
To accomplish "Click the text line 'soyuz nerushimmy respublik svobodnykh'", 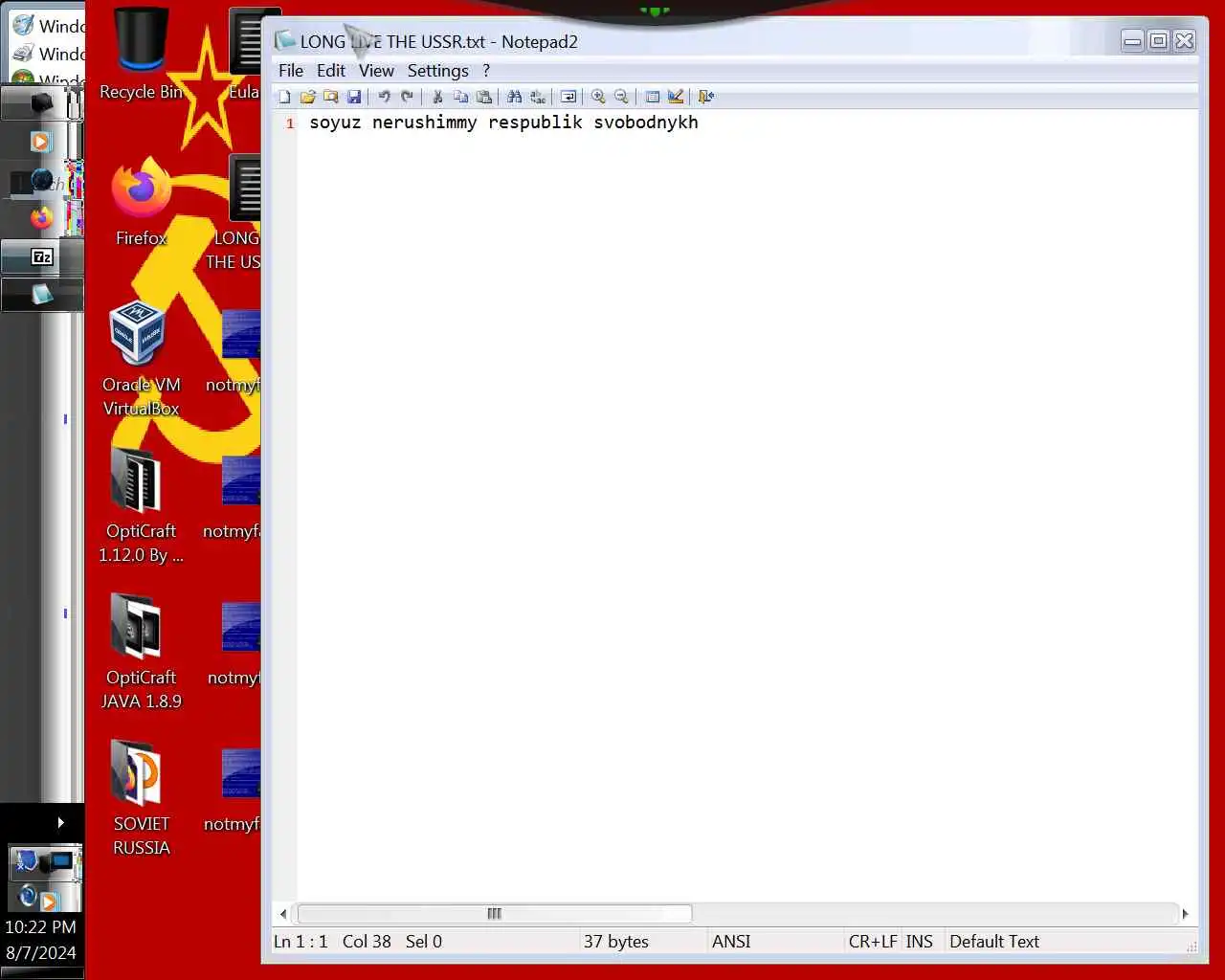I will click(x=503, y=122).
